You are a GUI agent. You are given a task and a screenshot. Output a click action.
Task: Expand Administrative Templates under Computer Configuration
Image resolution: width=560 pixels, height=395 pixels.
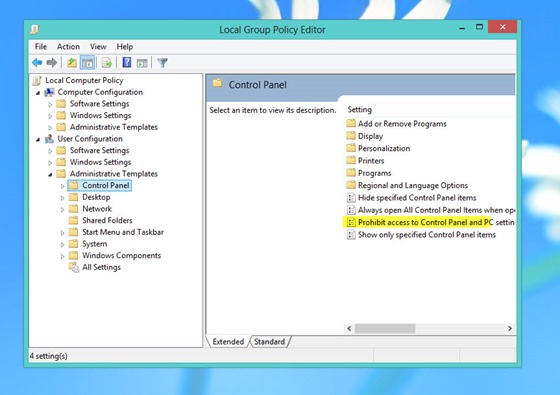pyautogui.click(x=50, y=128)
